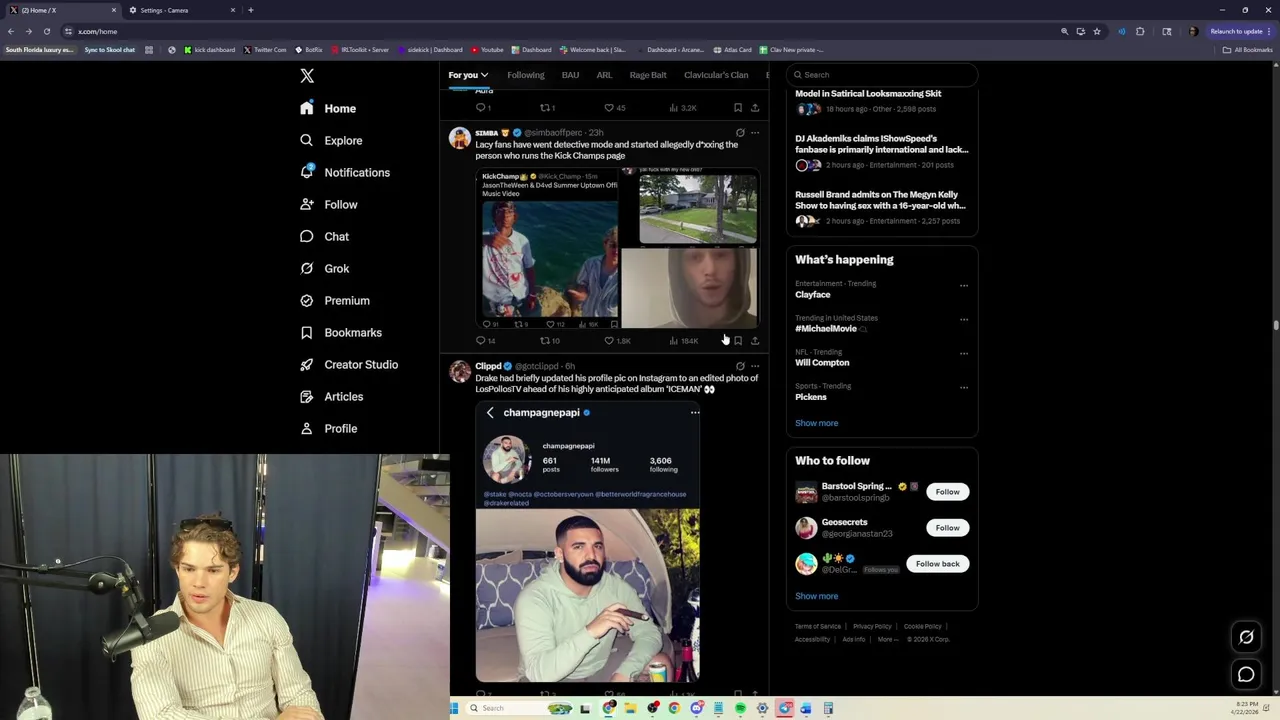Open more options for Clayface trend
The height and width of the screenshot is (720, 1280).
point(964,285)
